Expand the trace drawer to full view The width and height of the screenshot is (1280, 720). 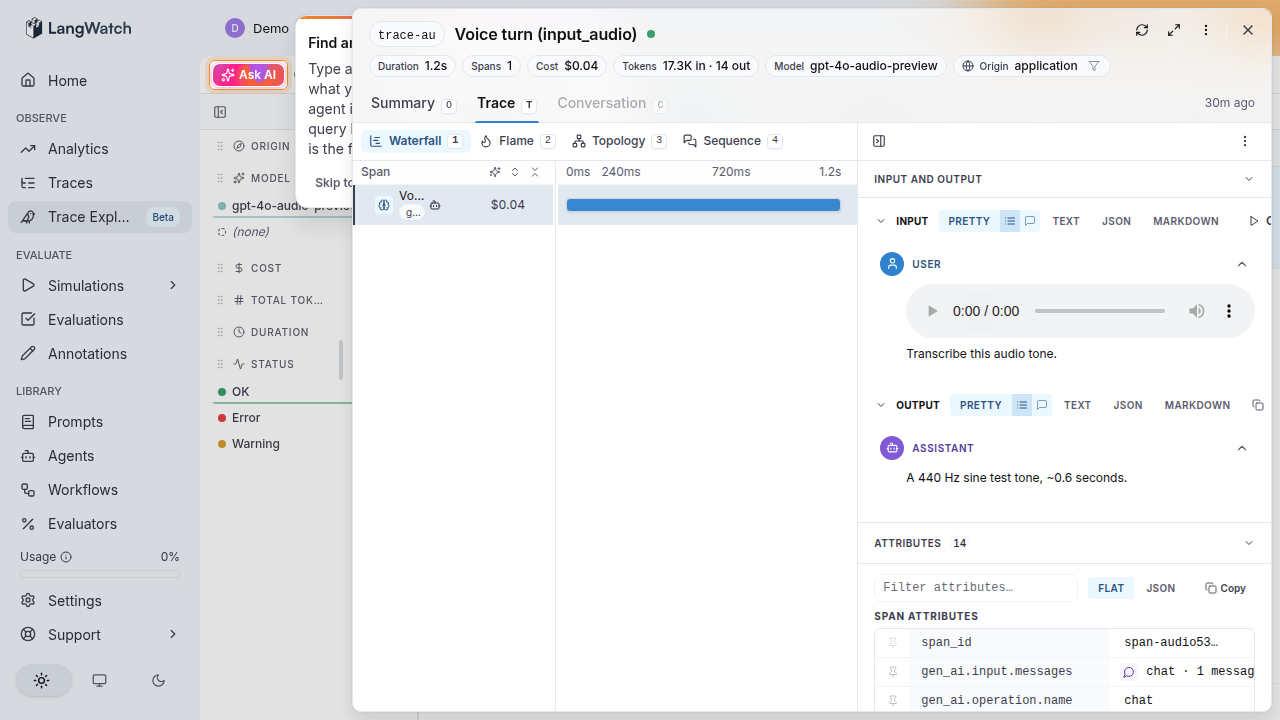[x=1174, y=30]
